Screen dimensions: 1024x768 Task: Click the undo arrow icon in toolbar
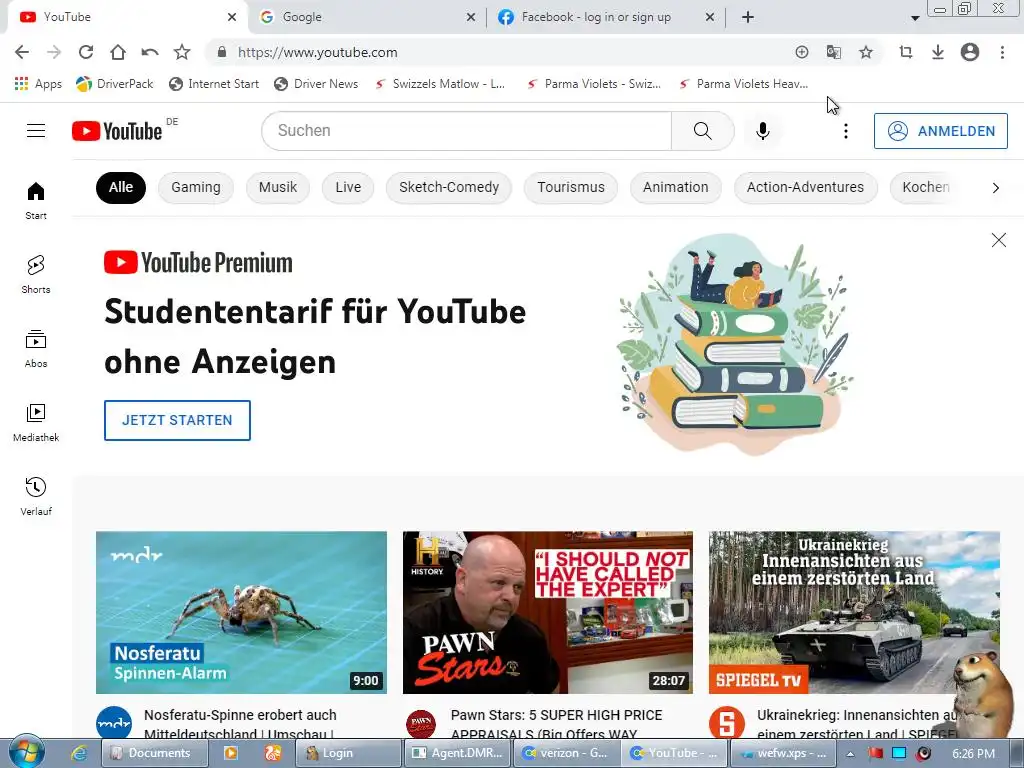pyautogui.click(x=150, y=52)
